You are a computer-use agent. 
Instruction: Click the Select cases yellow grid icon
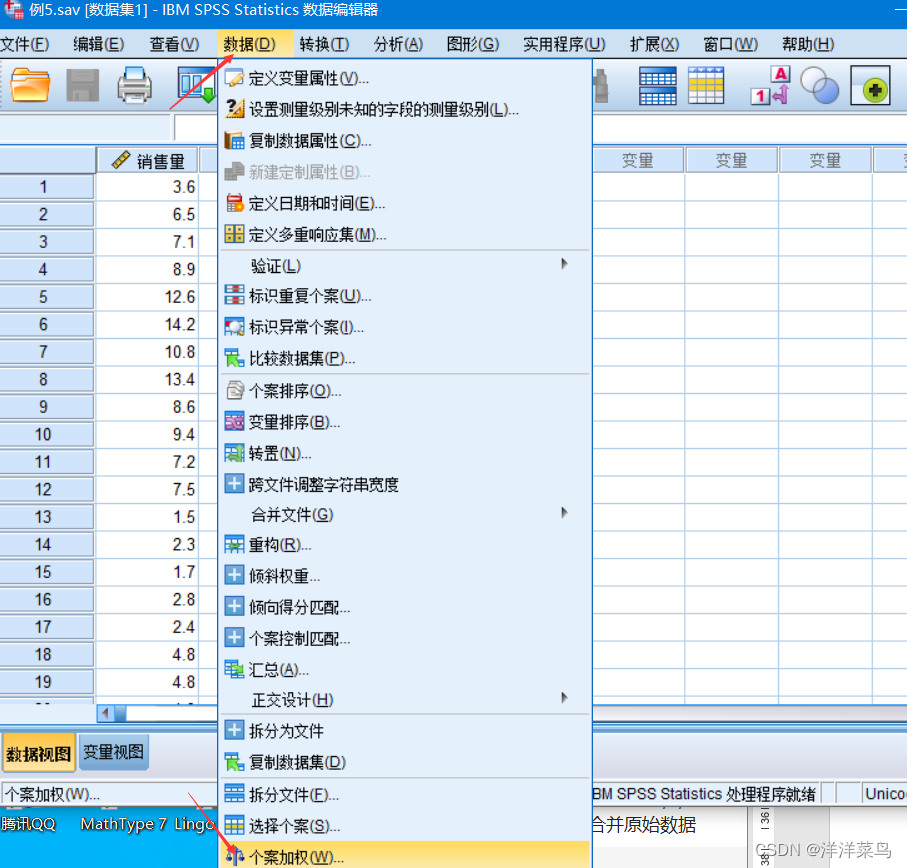point(706,86)
